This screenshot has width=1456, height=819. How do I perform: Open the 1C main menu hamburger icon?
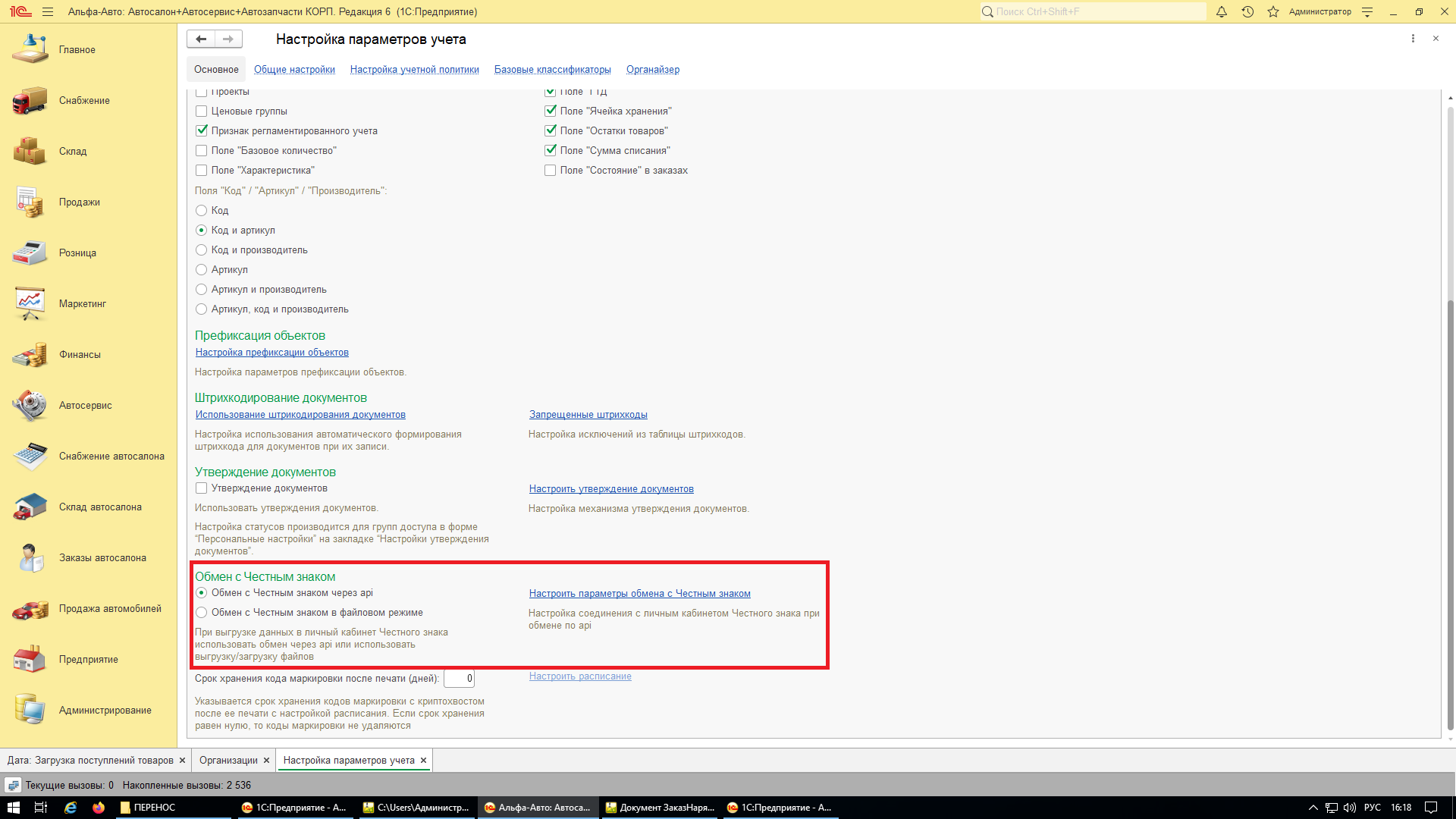48,11
